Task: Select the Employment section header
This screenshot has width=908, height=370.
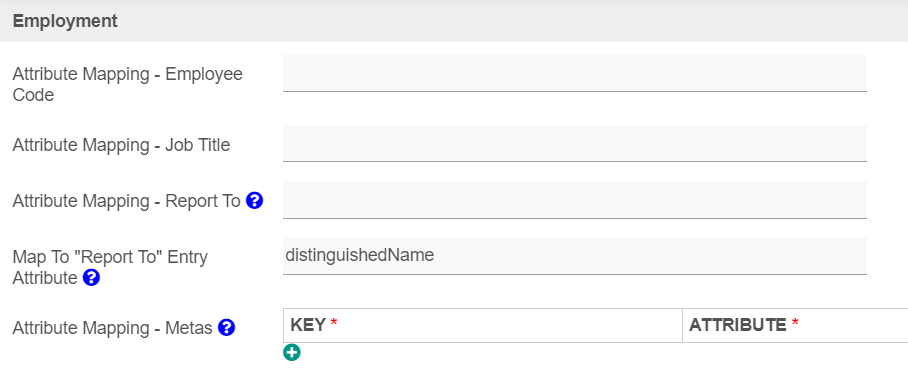Action: pyautogui.click(x=454, y=21)
